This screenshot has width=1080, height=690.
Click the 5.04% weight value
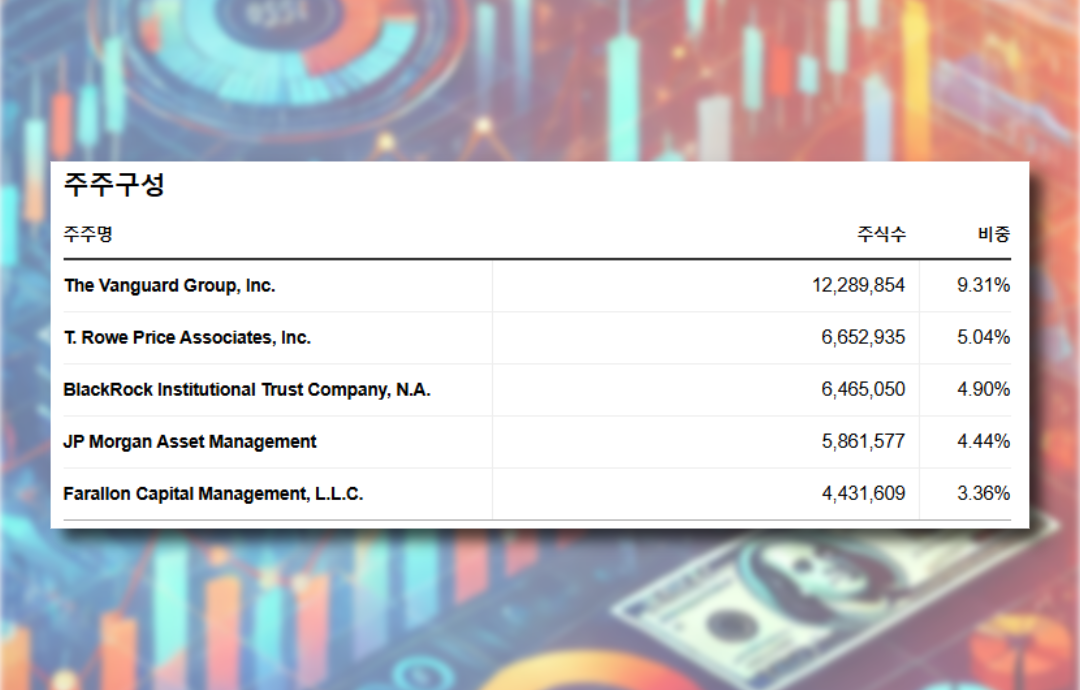point(984,337)
